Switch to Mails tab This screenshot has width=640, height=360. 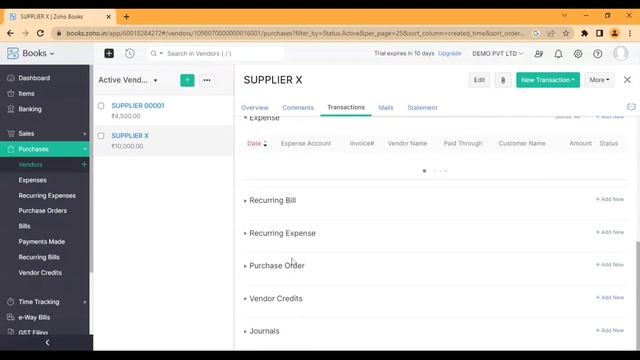pyautogui.click(x=386, y=108)
